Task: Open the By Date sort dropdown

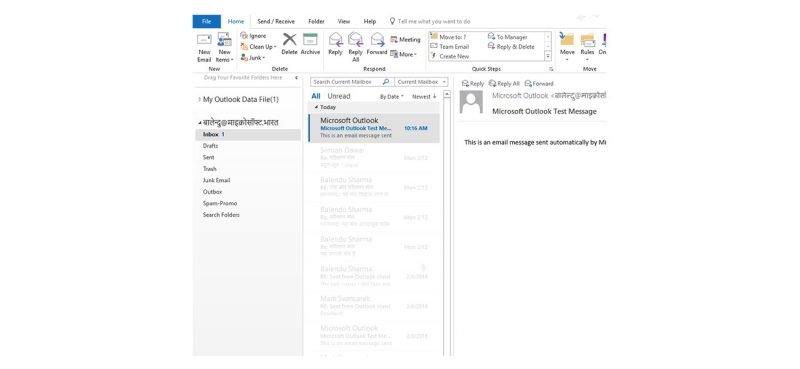Action: [391, 96]
